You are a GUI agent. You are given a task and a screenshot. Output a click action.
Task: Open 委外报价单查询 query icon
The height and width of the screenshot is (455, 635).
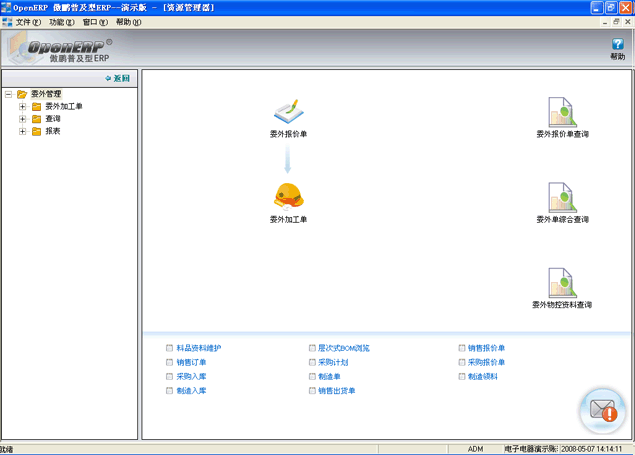click(562, 111)
